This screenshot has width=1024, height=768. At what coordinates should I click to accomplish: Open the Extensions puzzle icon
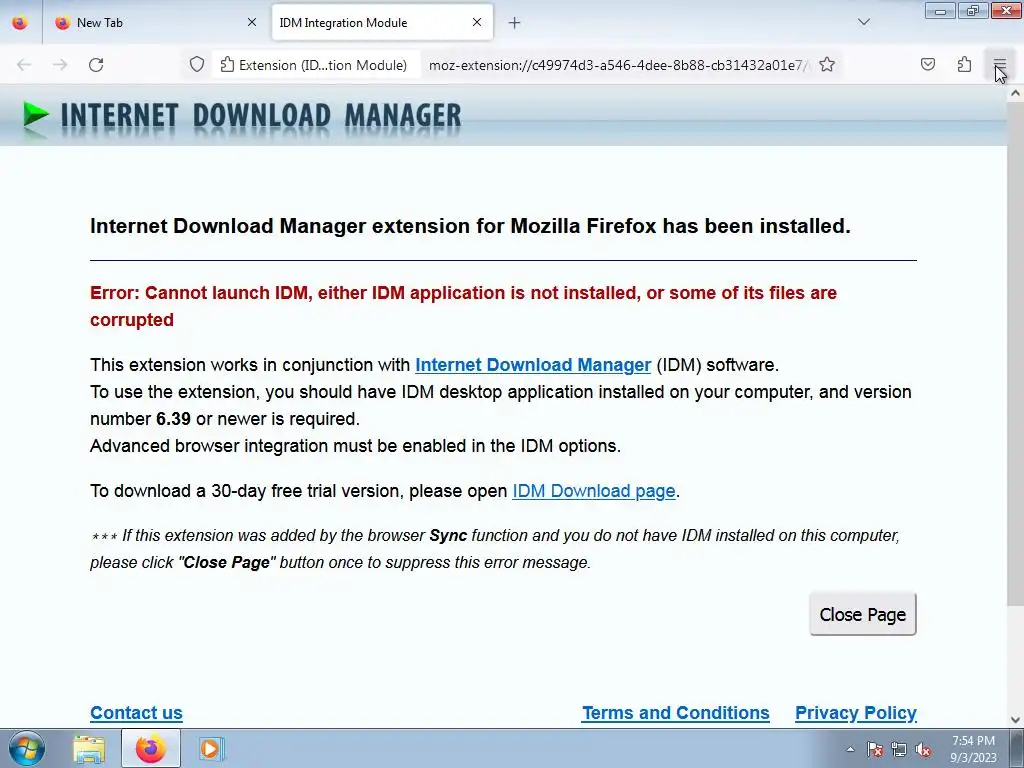[964, 65]
